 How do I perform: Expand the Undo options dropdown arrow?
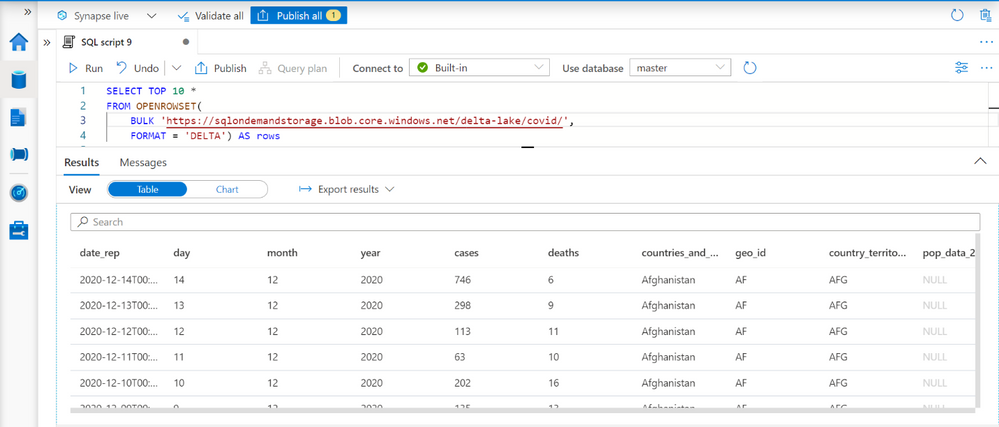176,68
